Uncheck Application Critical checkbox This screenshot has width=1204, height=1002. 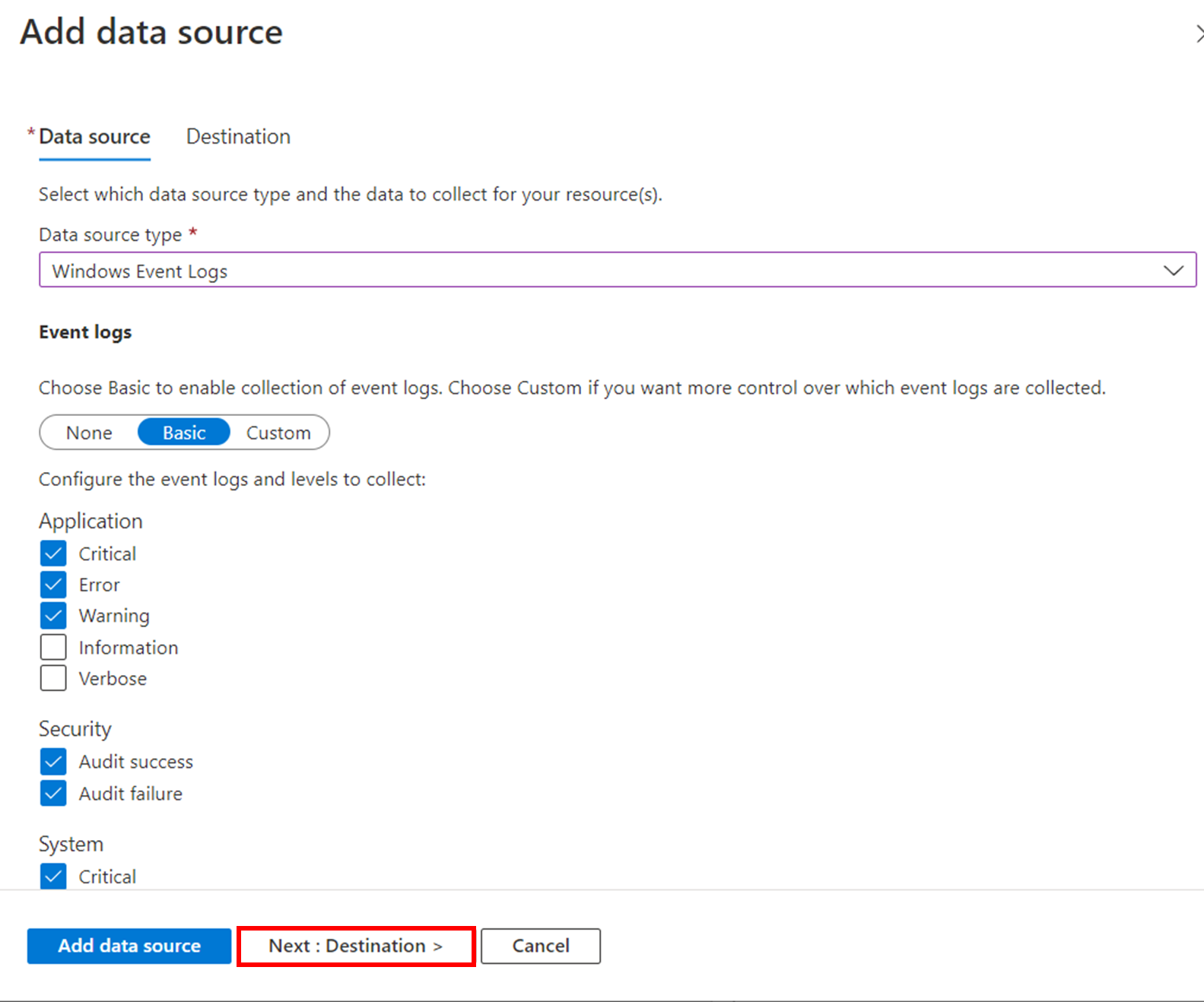pyautogui.click(x=53, y=553)
